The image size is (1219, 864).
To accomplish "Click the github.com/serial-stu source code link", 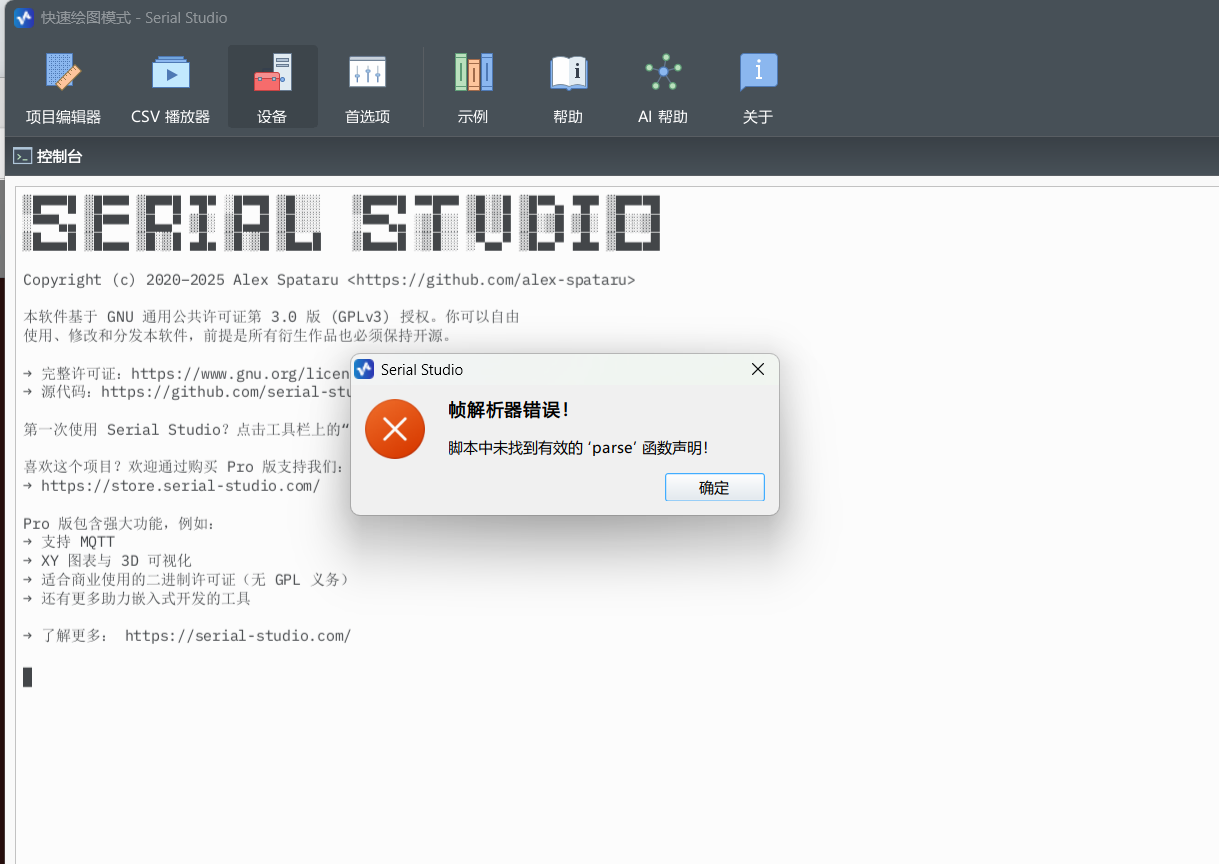I will coord(225,392).
